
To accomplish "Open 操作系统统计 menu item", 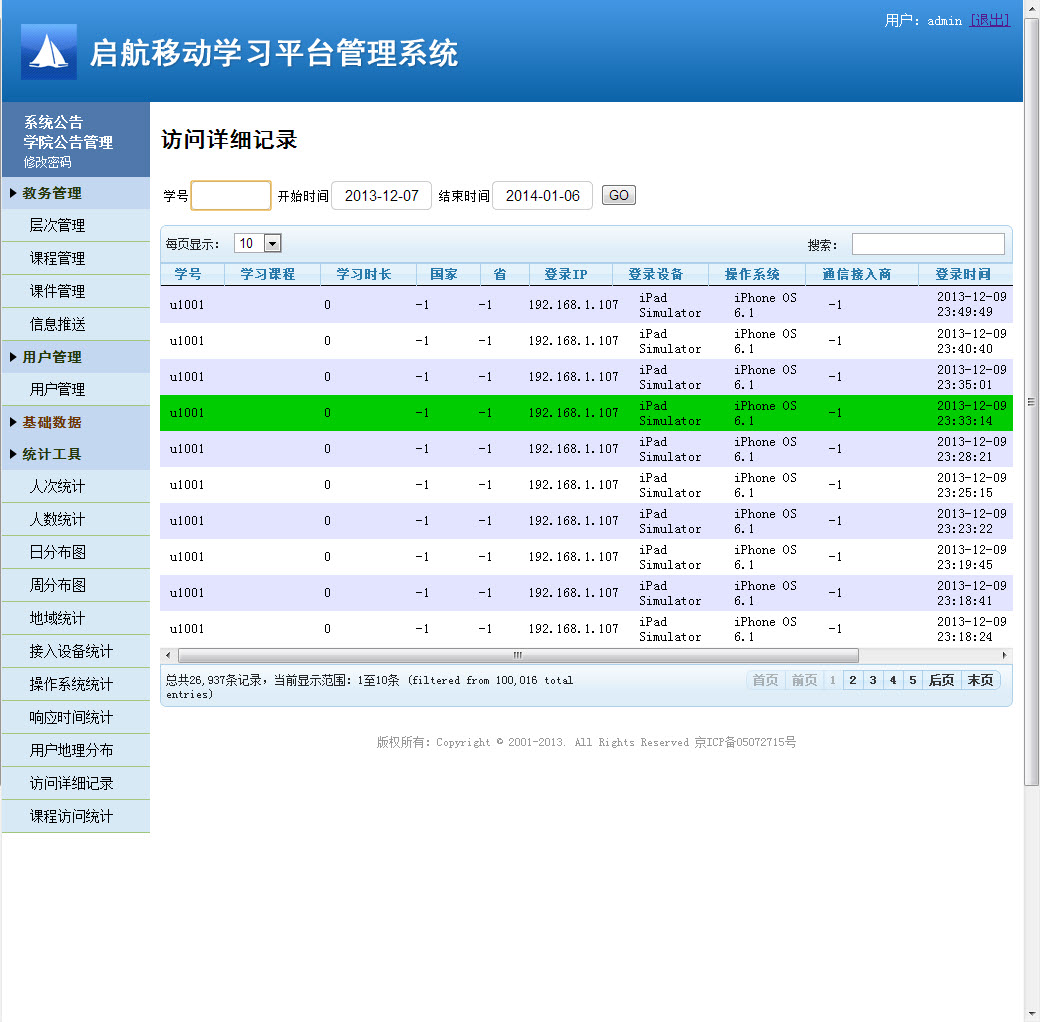I will (76, 684).
